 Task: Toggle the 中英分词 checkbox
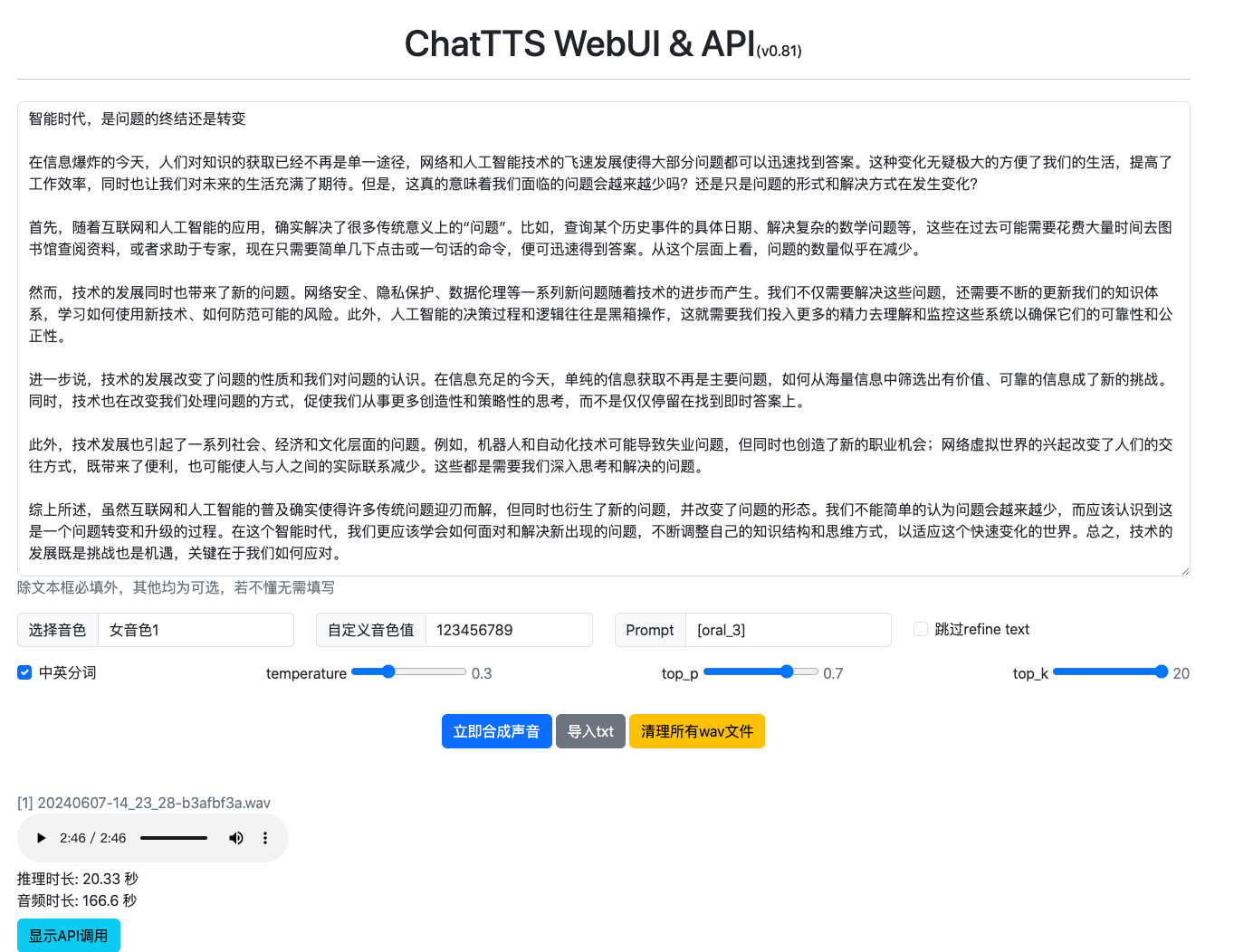tap(24, 672)
